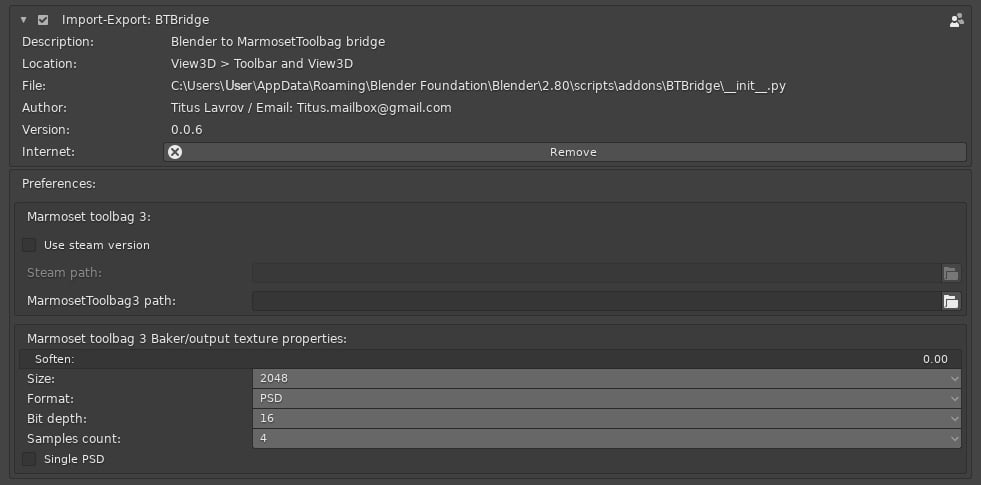The width and height of the screenshot is (981, 485).
Task: Click the addon file path text
Action: pos(478,86)
